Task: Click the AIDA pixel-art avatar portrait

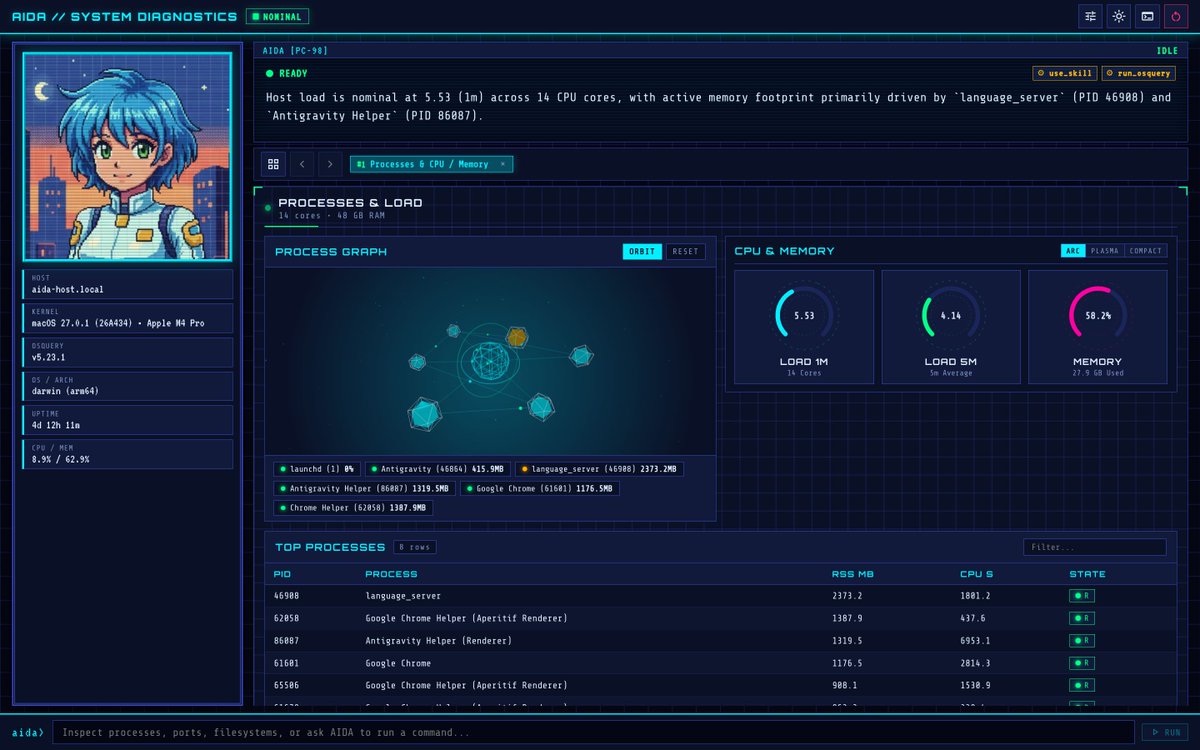Action: 128,157
